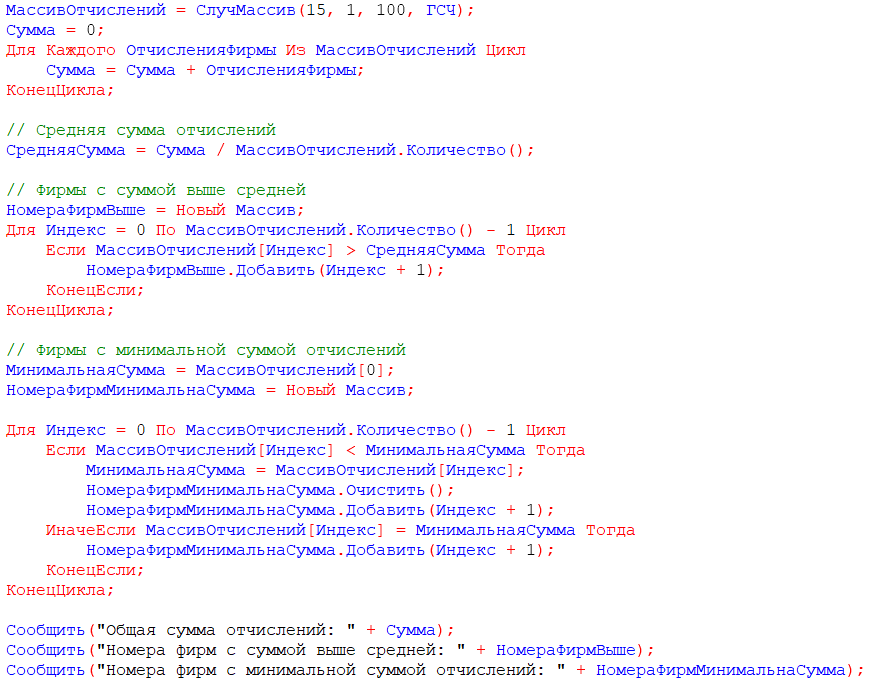Click the string "Общая сумма отчислений: "

pos(226,630)
